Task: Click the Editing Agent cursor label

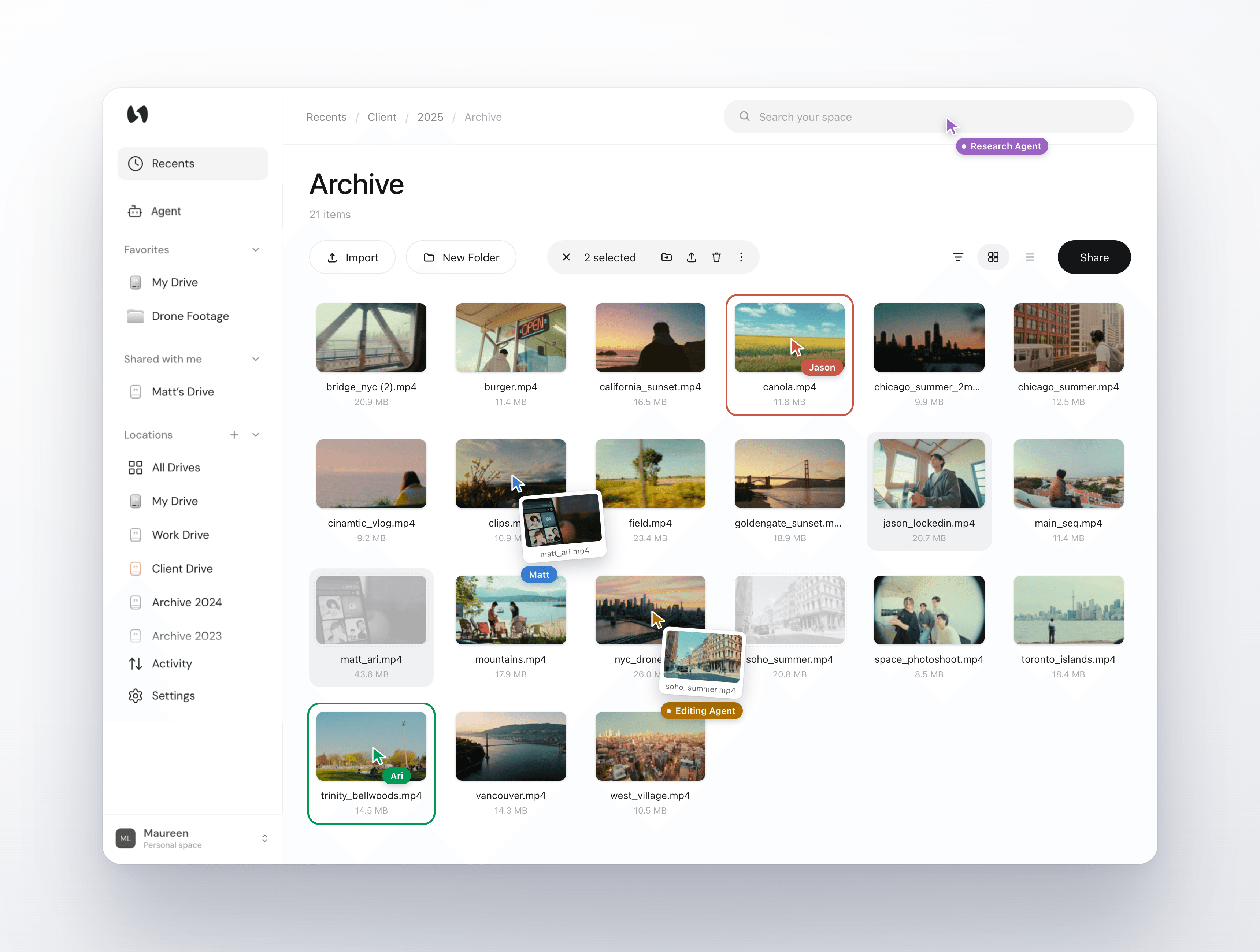Action: click(701, 711)
